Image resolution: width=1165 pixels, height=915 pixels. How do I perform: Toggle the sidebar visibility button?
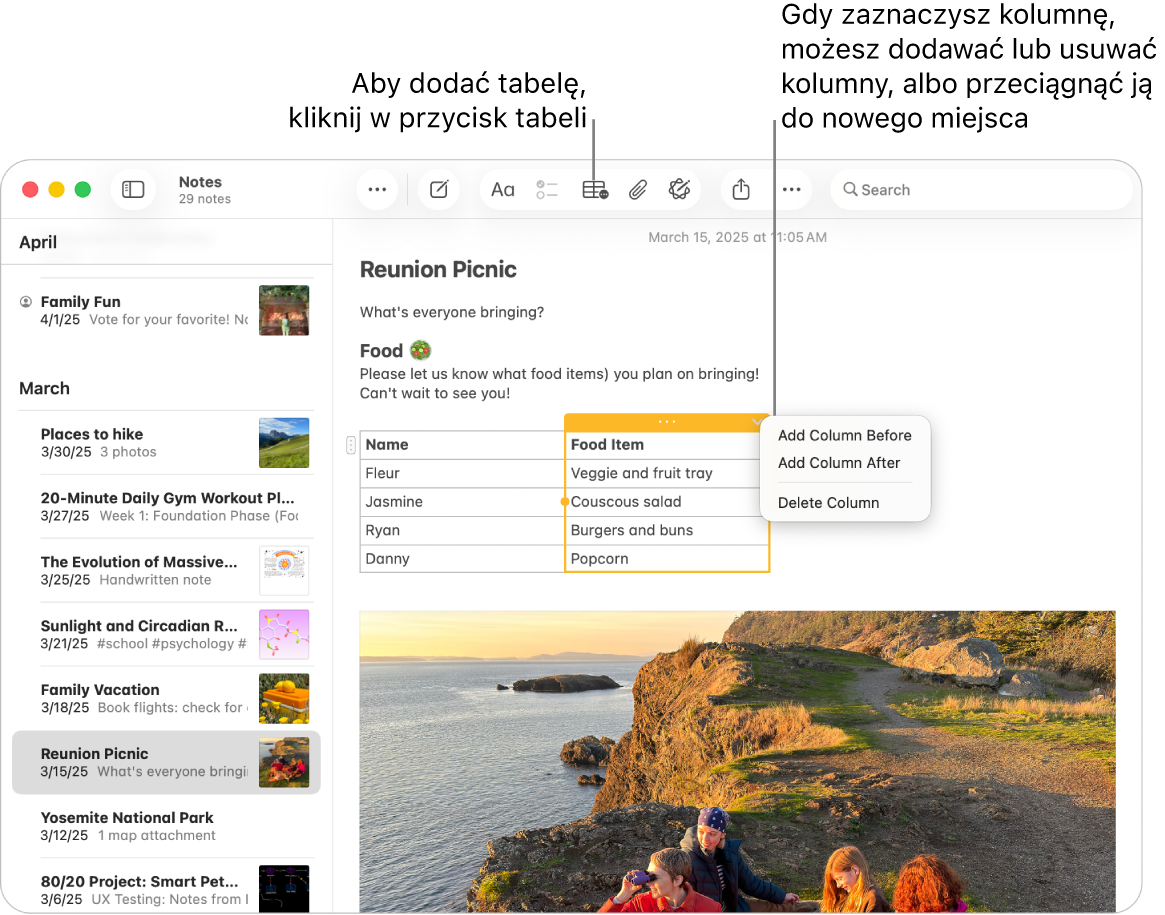click(133, 190)
